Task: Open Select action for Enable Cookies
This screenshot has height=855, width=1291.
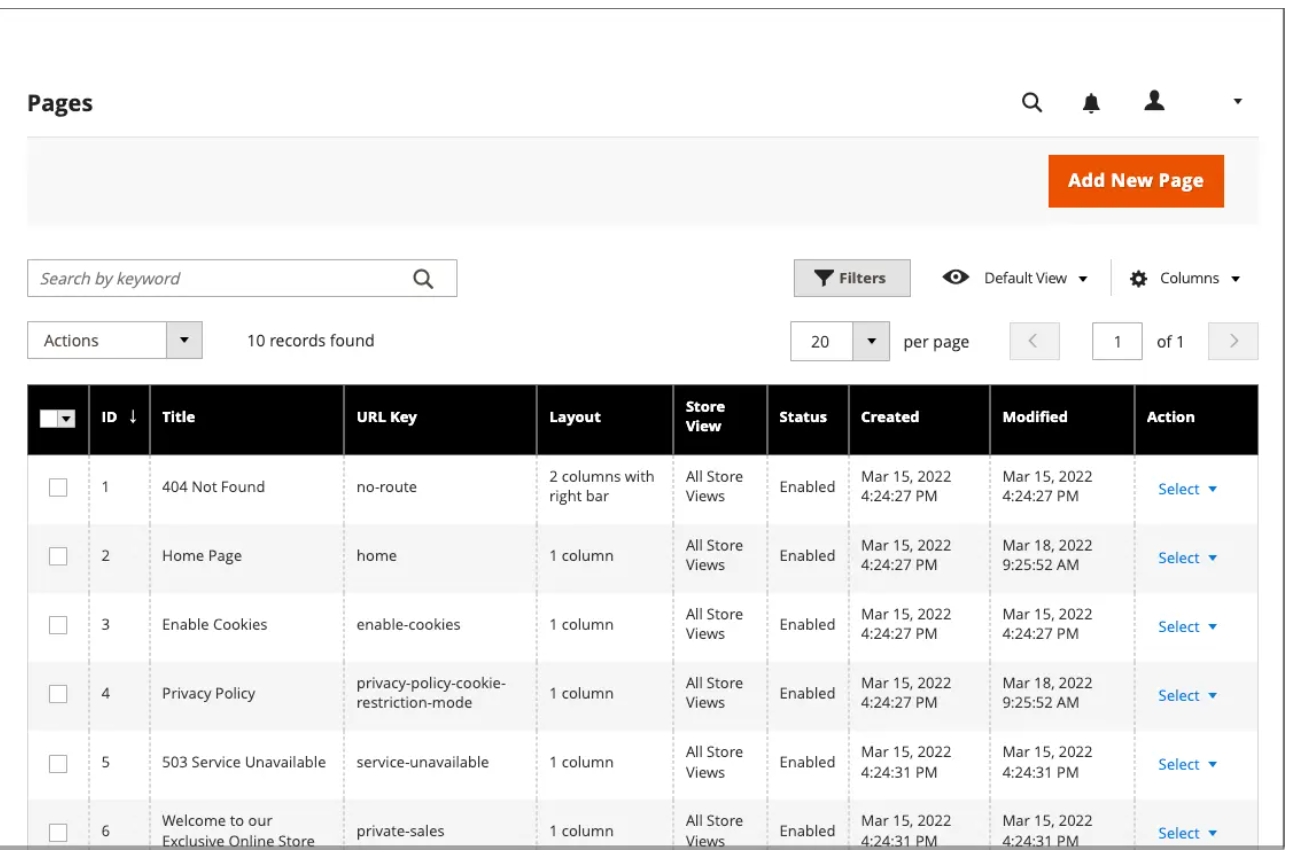Action: click(x=1187, y=627)
